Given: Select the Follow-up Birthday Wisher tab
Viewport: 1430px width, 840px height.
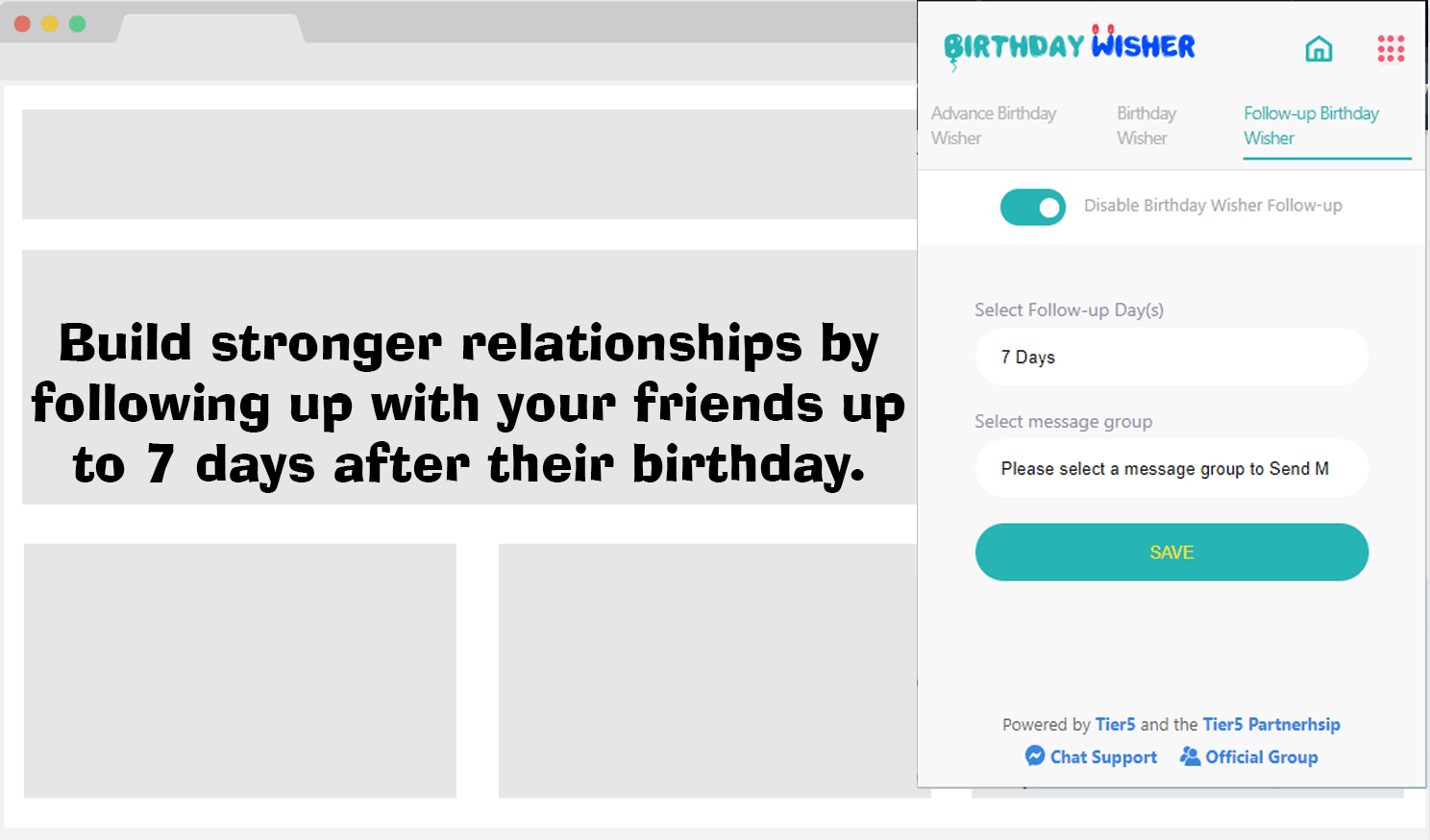Looking at the screenshot, I should click(1311, 126).
